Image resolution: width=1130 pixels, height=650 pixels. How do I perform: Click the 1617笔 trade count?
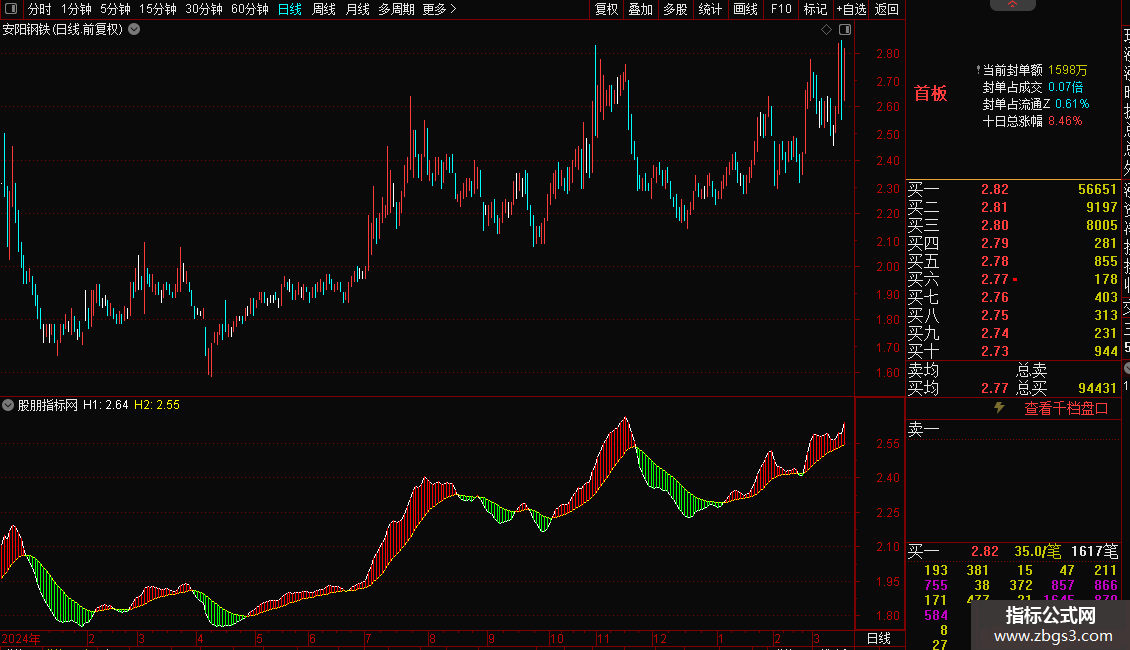pyautogui.click(x=1094, y=552)
